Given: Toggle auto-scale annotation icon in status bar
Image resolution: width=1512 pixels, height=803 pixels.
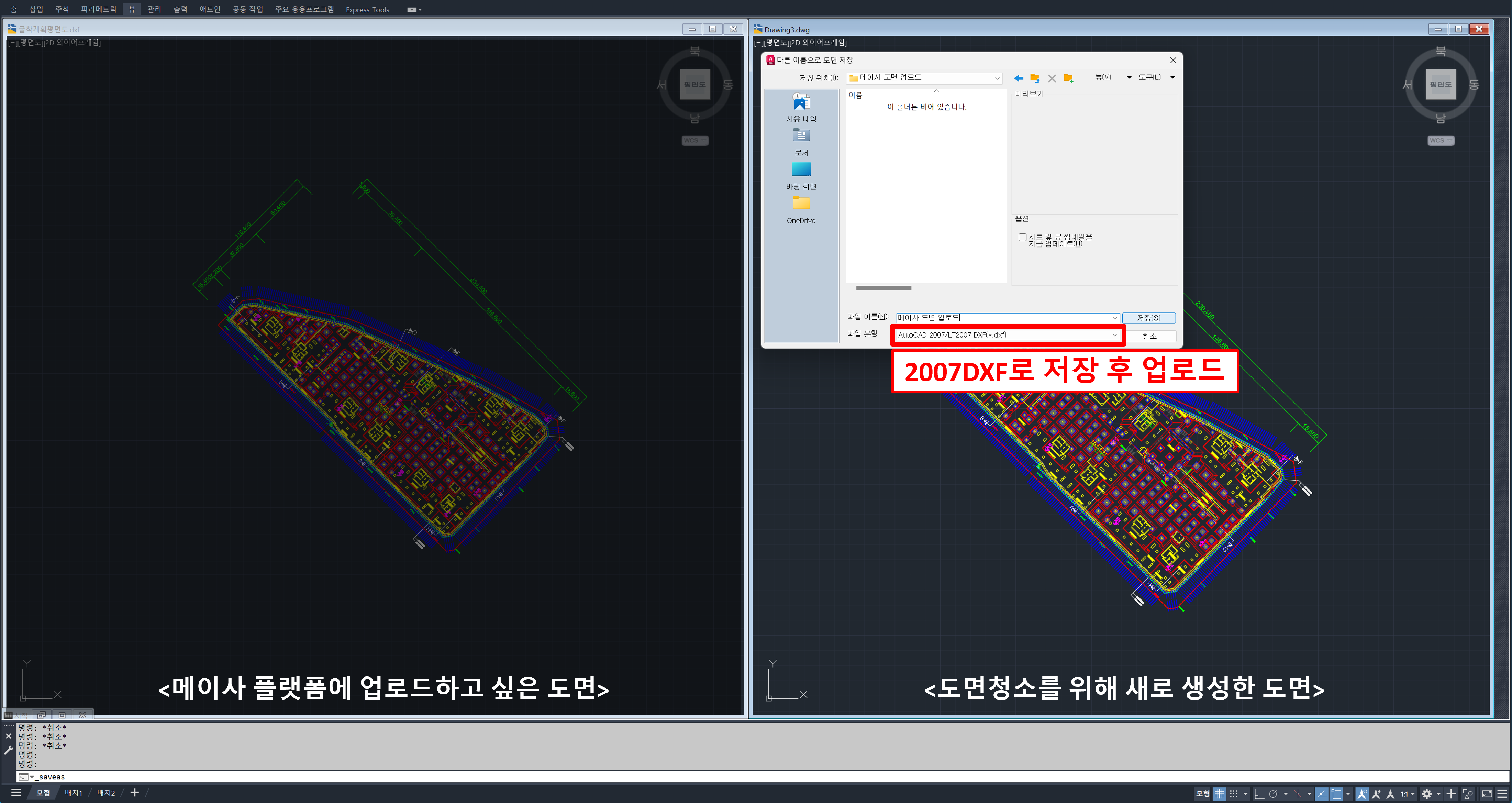Looking at the screenshot, I should click(1376, 794).
